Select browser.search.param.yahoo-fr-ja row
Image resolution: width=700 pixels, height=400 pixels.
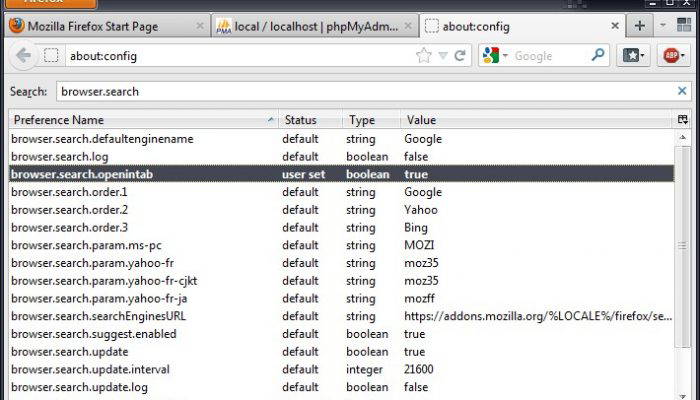click(342, 298)
